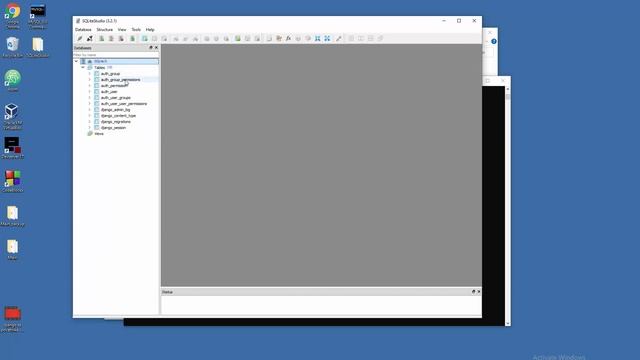Expand the django_session table

(x=90, y=127)
